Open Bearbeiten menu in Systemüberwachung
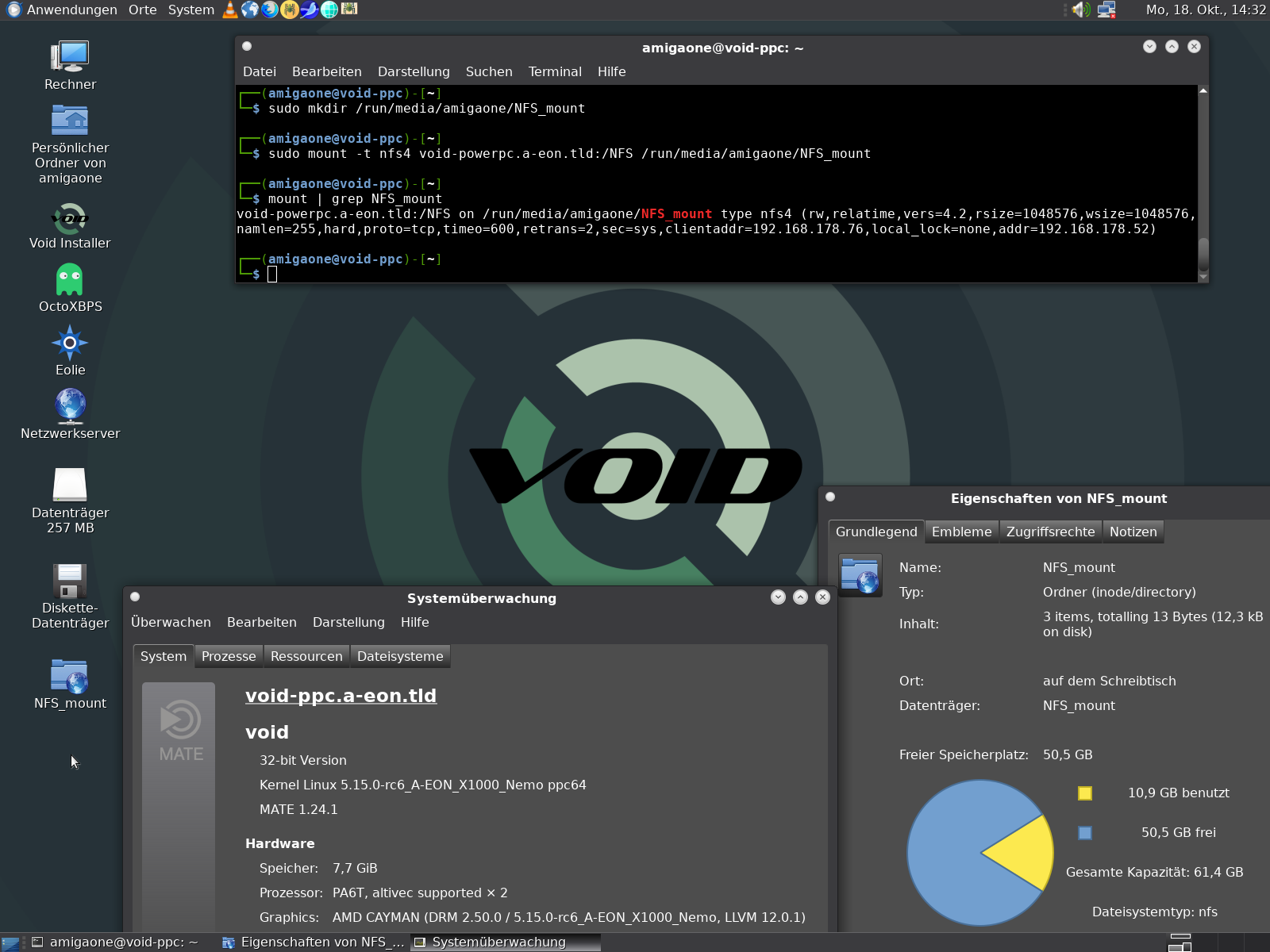The image size is (1270, 952). click(262, 622)
